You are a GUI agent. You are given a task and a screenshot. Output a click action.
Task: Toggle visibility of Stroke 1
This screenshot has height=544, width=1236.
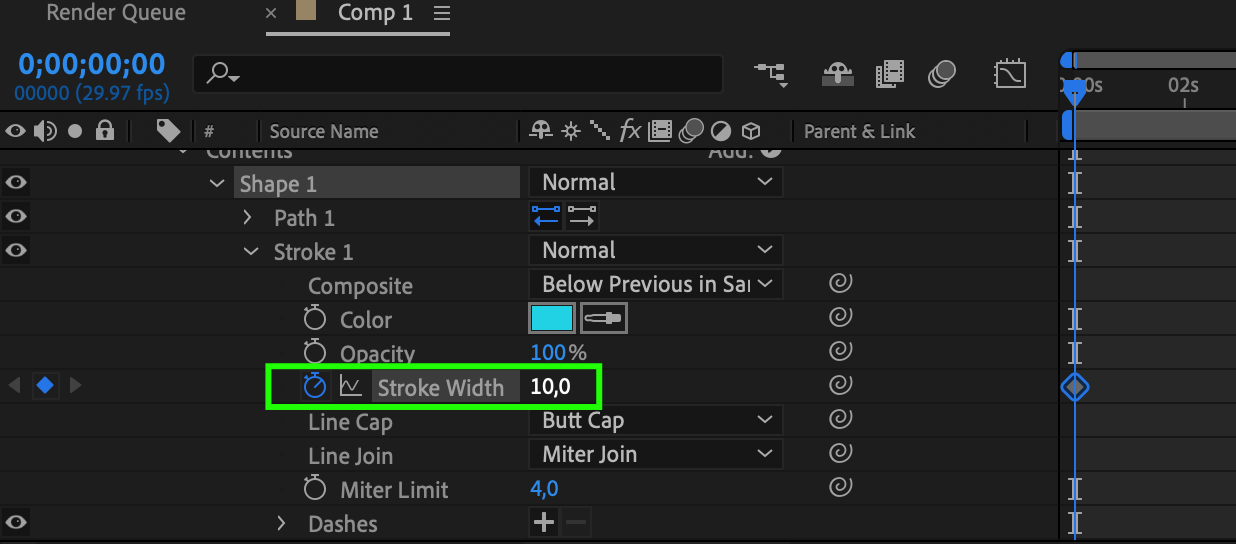(16, 251)
